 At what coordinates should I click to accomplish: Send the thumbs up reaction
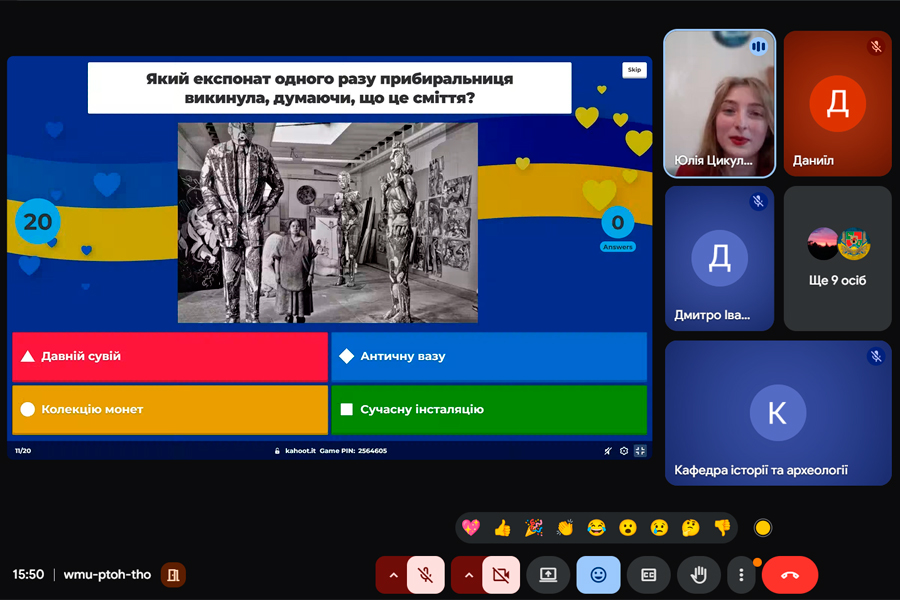tap(503, 527)
